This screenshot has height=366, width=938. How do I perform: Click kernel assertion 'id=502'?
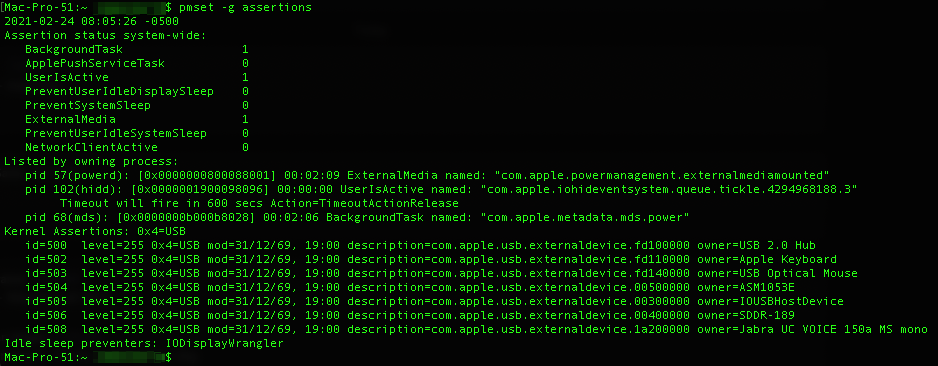tap(45, 260)
